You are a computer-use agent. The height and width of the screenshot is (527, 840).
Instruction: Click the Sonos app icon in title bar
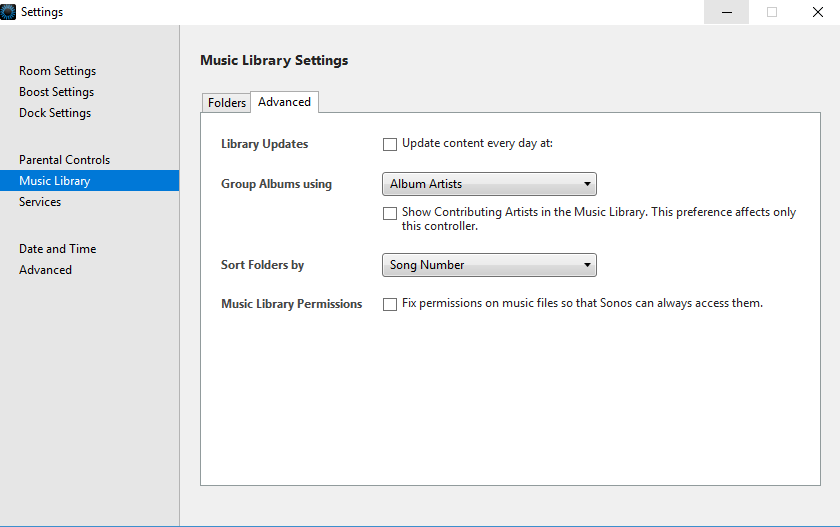8,12
